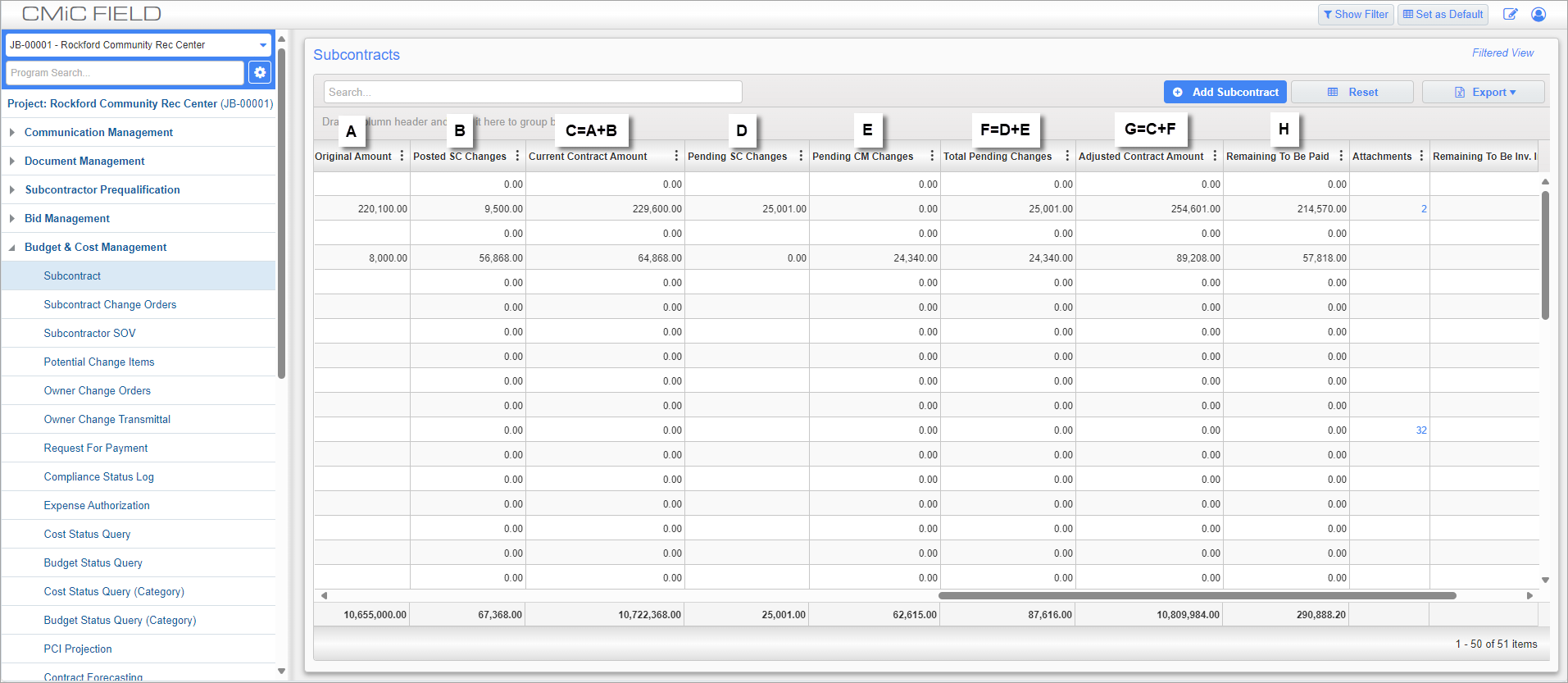The image size is (1568, 683).
Task: Select cell with value 254,601.00
Action: 1149,209
